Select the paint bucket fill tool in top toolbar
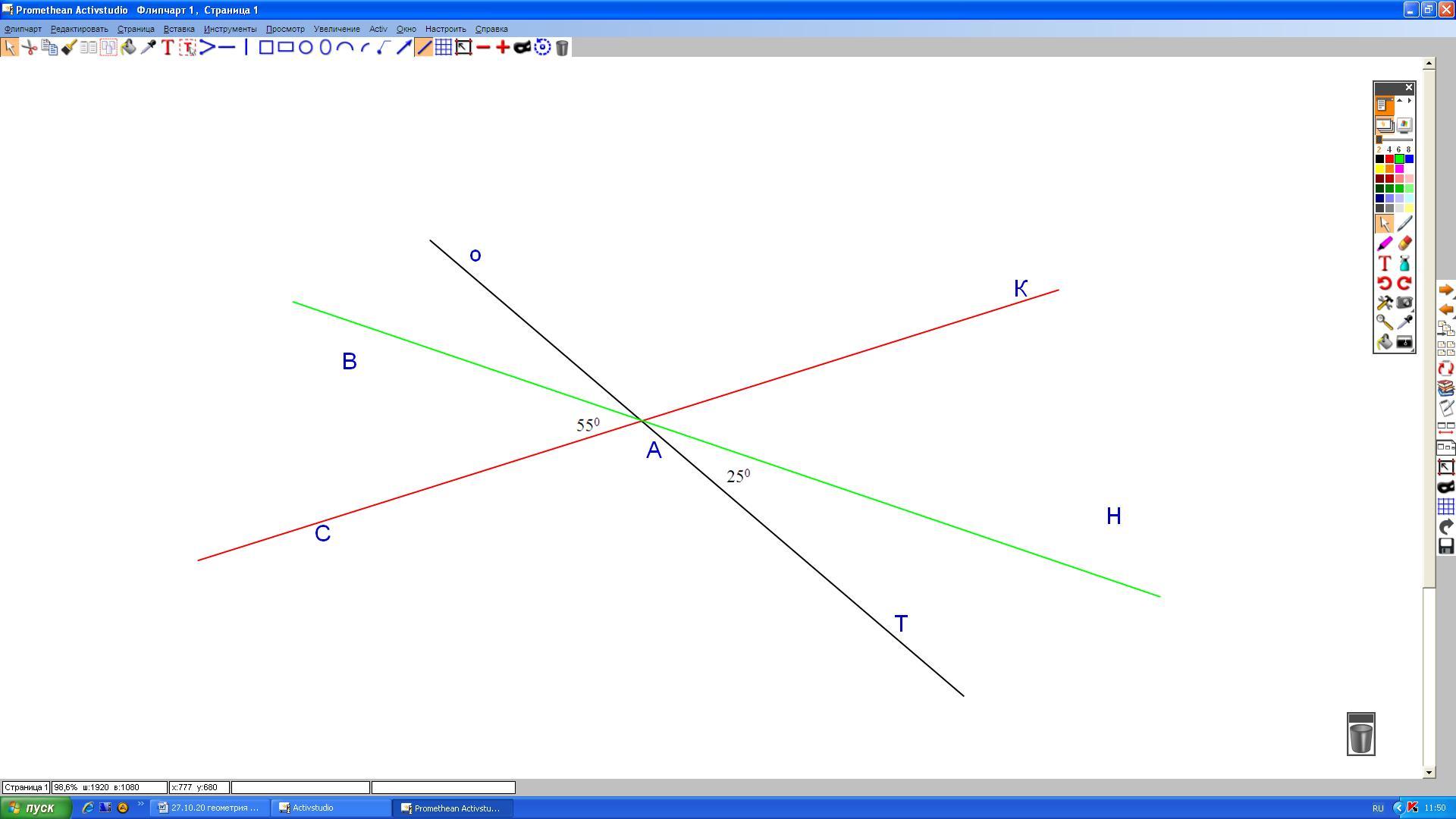The width and height of the screenshot is (1456, 819). pyautogui.click(x=128, y=48)
